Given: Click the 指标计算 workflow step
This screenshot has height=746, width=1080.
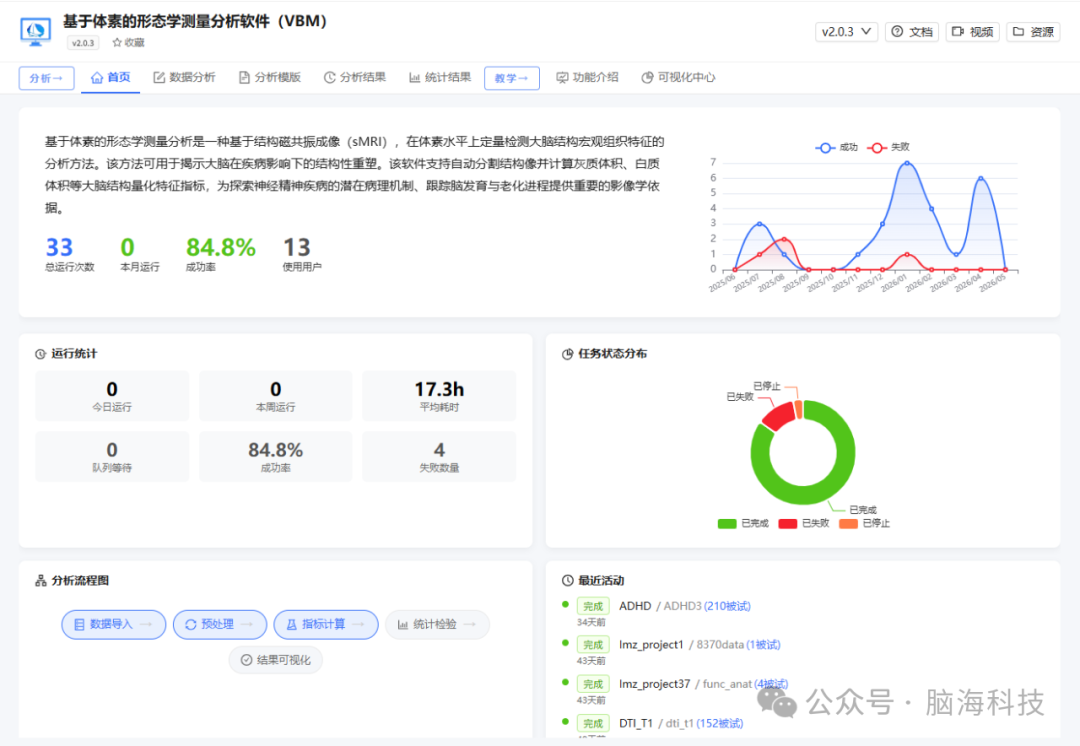Looking at the screenshot, I should tap(326, 625).
